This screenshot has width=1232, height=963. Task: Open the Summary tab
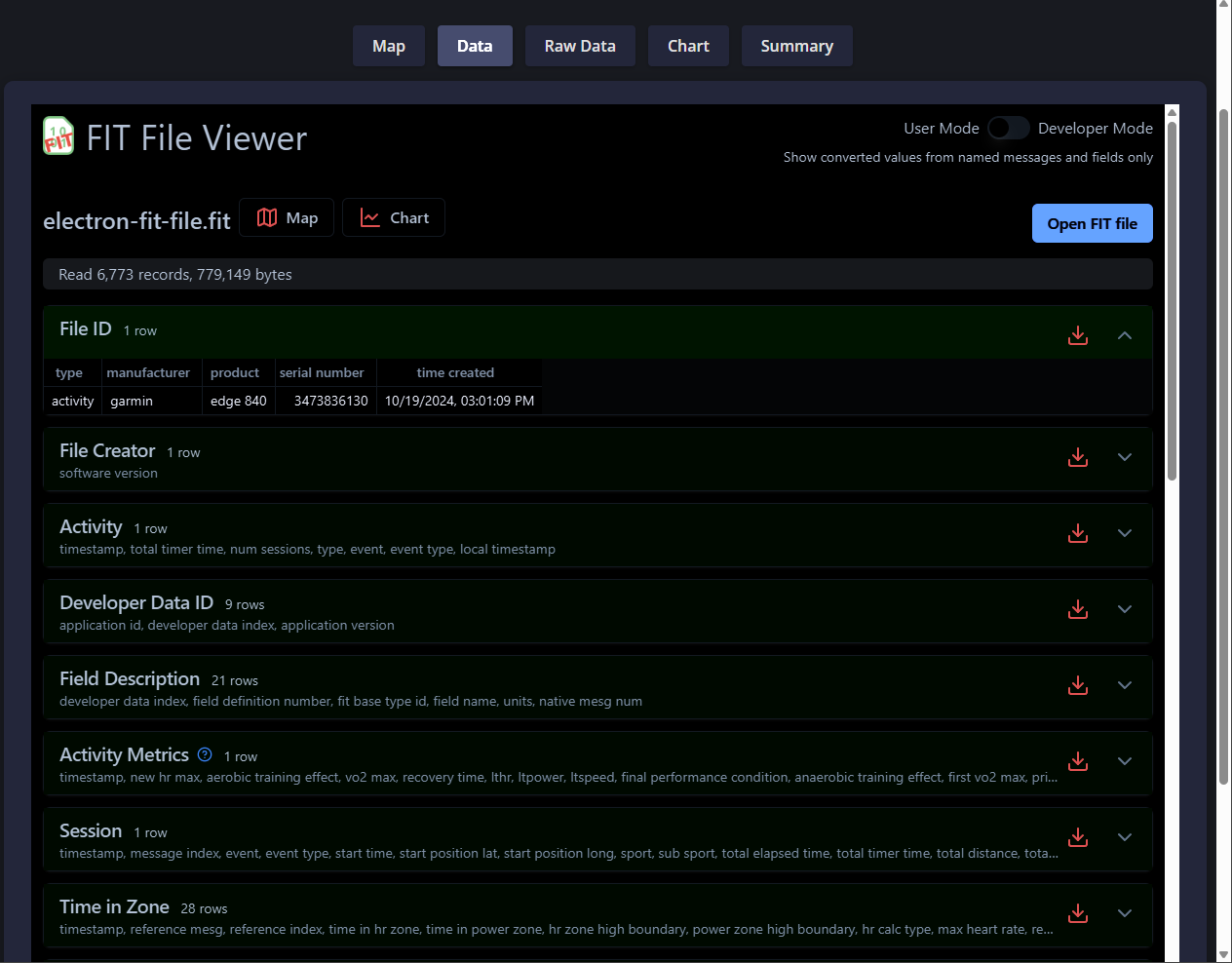coord(796,46)
